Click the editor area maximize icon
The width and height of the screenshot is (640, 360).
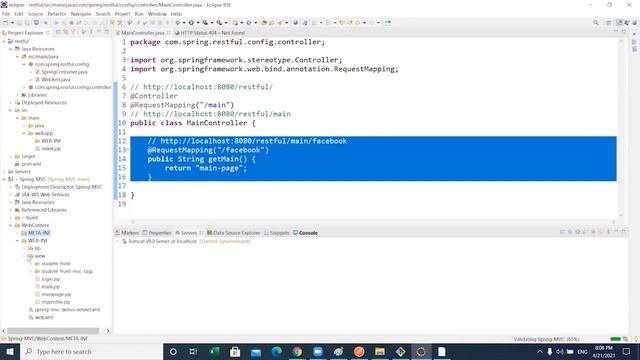[624, 32]
